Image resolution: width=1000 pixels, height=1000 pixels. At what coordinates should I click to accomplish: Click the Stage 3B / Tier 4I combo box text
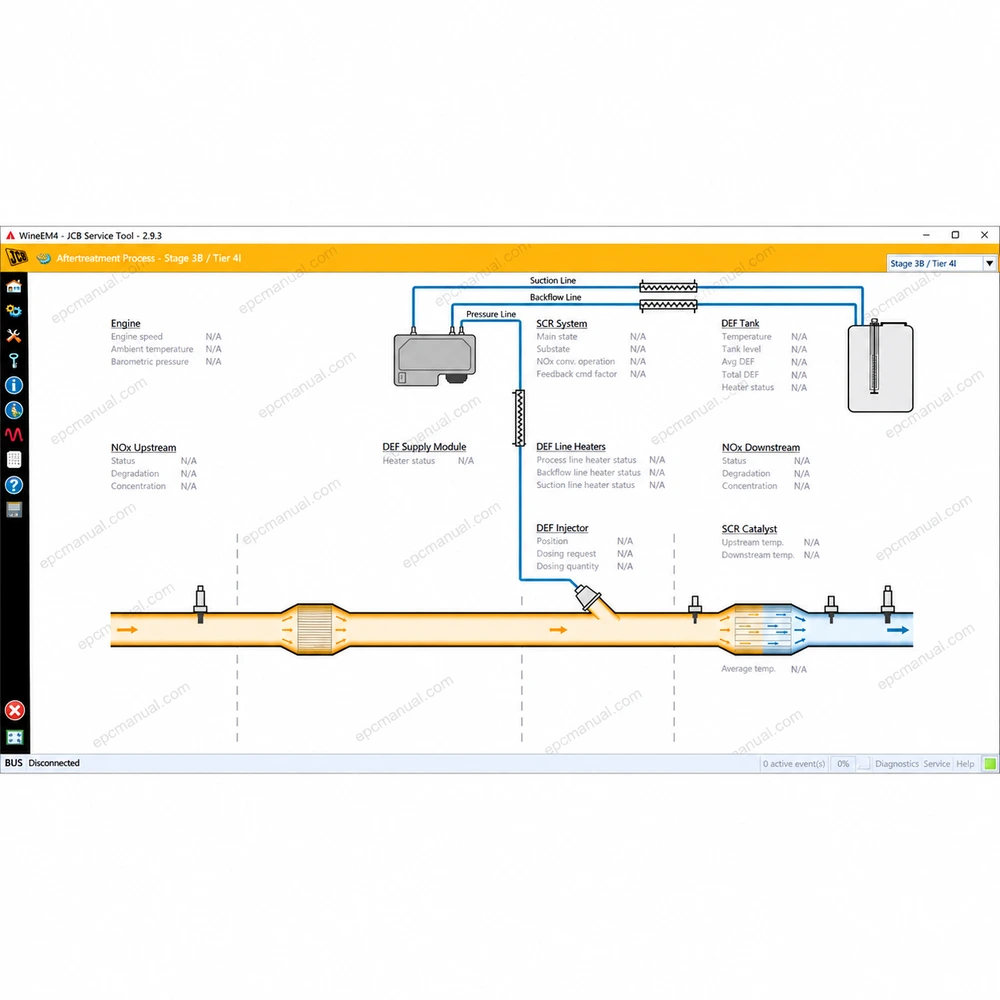pyautogui.click(x=923, y=263)
